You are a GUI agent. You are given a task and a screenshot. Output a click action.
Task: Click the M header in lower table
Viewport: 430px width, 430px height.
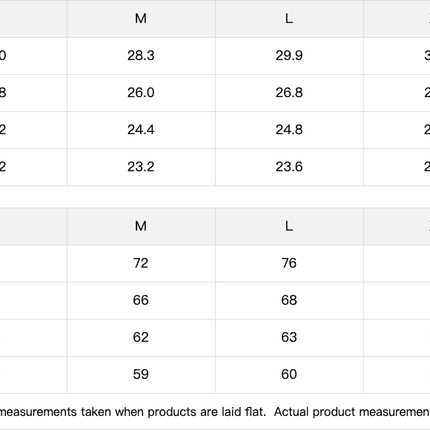[141, 226]
